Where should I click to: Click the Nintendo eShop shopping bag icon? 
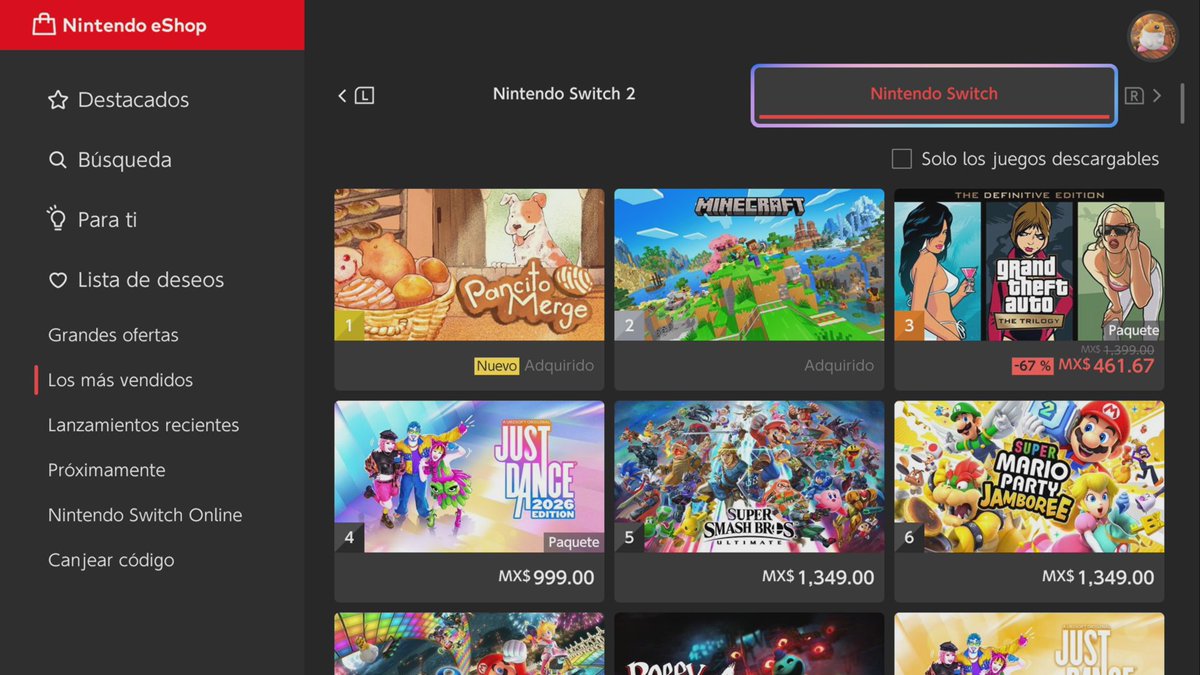pyautogui.click(x=43, y=25)
